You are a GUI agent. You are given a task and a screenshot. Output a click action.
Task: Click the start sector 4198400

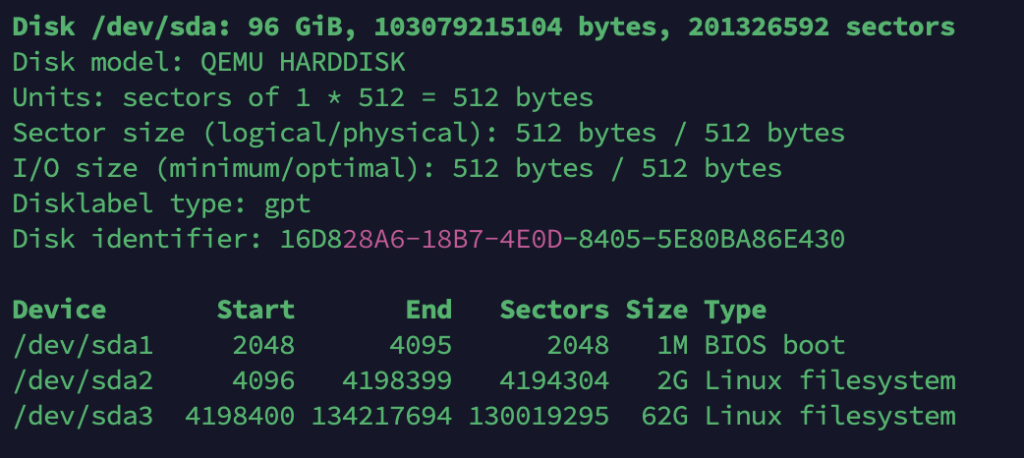click(x=240, y=416)
